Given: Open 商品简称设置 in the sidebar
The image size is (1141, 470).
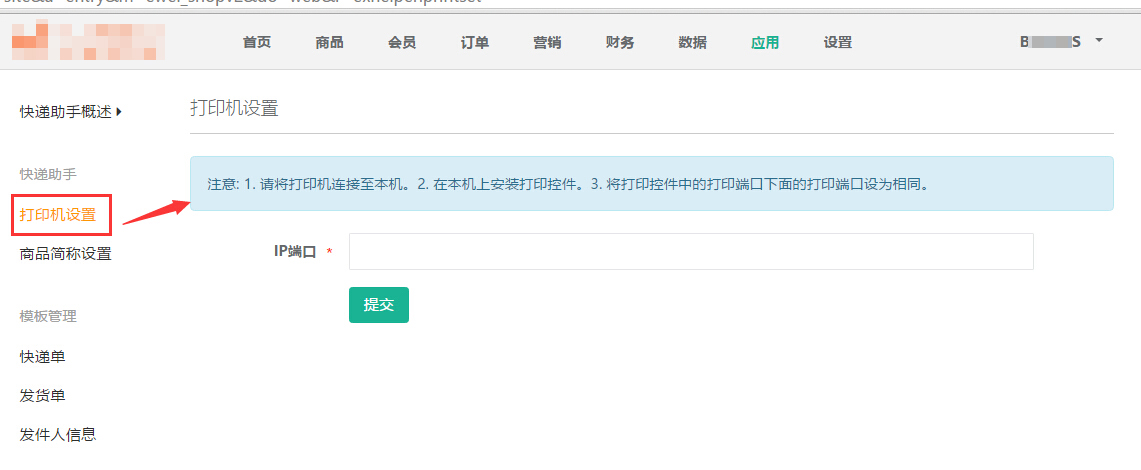Looking at the screenshot, I should [x=66, y=254].
